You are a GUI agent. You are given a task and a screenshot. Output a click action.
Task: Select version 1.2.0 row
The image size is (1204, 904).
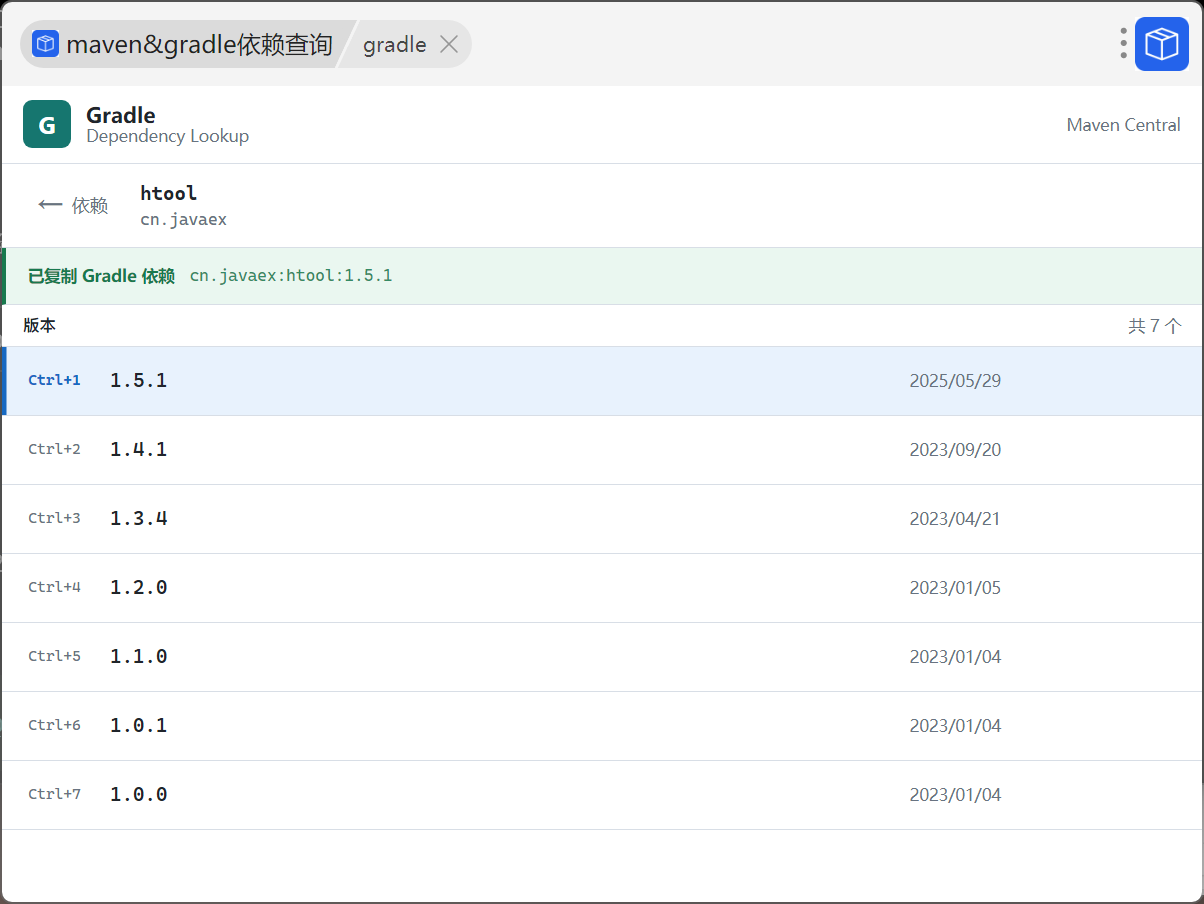[x=602, y=588]
